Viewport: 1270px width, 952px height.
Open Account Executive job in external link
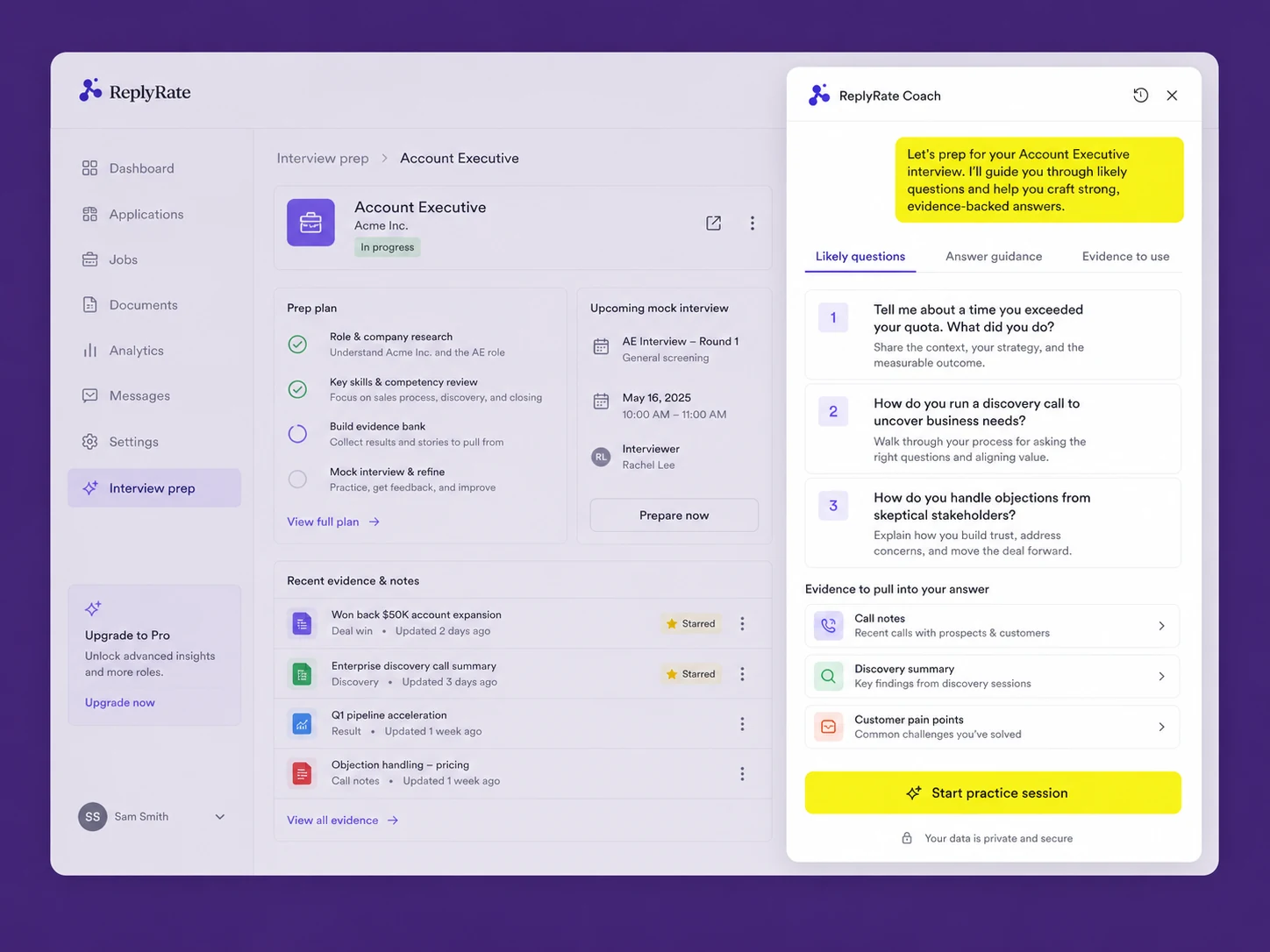click(x=714, y=223)
